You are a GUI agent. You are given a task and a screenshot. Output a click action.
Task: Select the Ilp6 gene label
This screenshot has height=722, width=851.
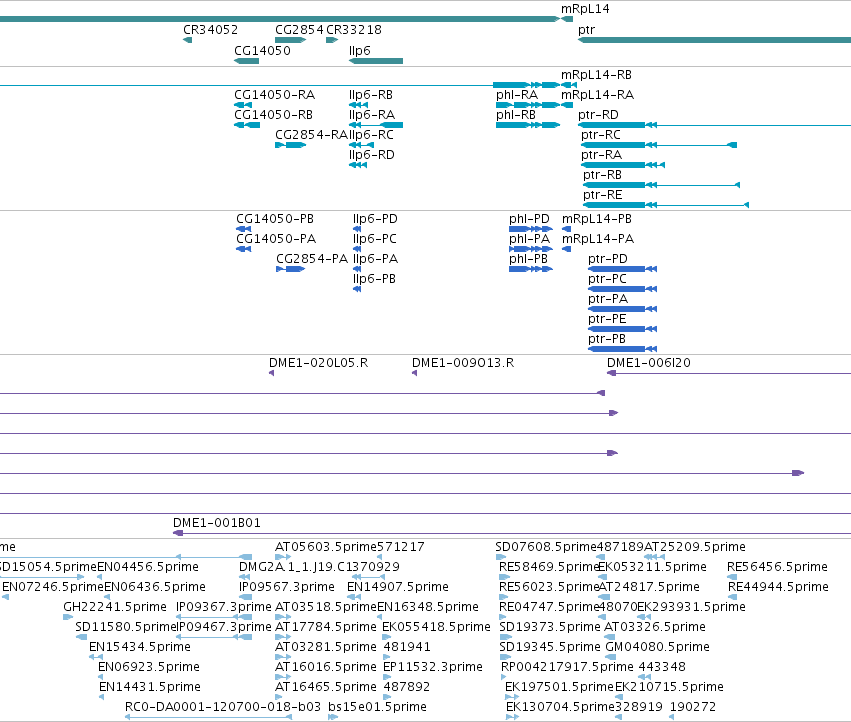coord(360,50)
